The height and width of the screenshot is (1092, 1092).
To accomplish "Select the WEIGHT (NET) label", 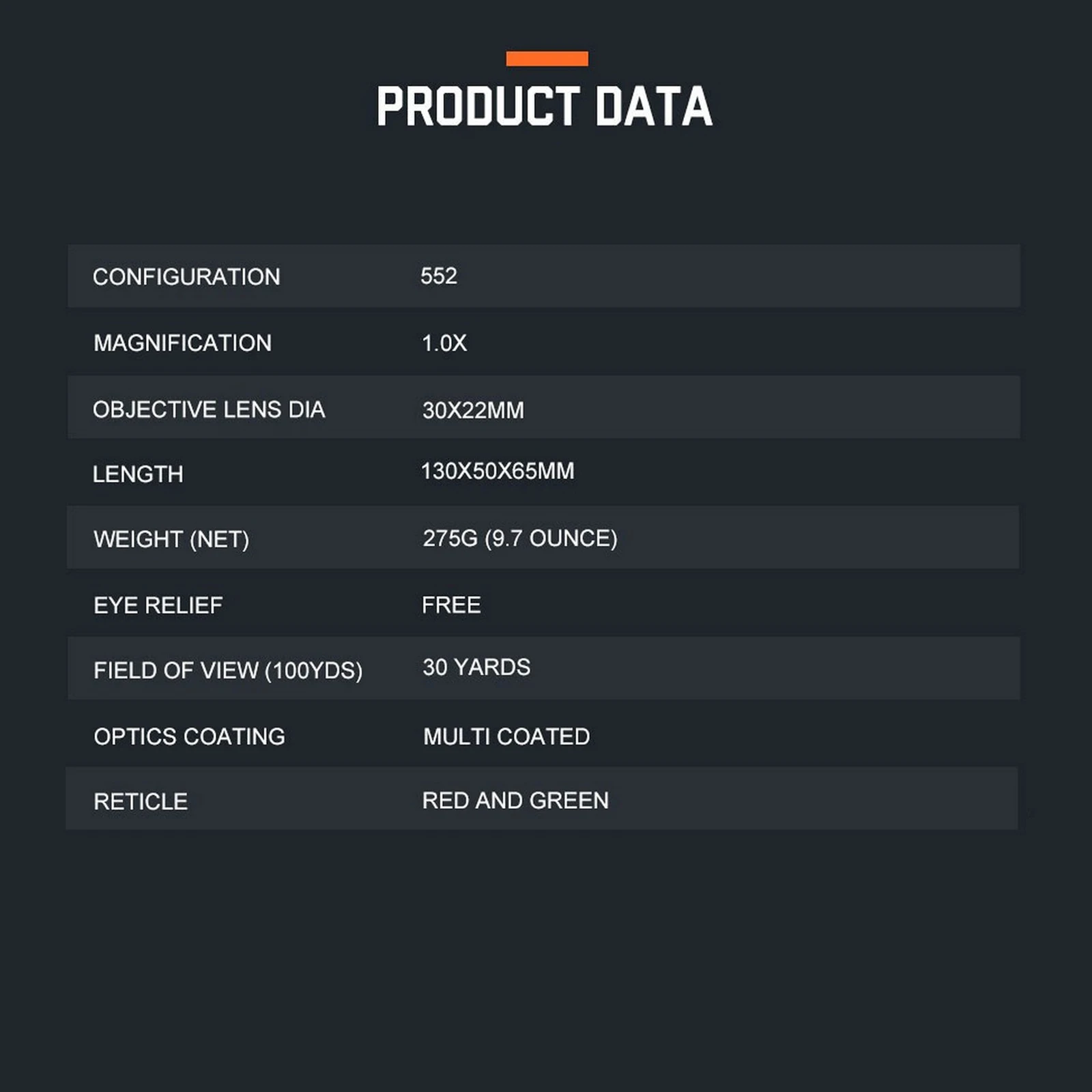I will click(171, 539).
